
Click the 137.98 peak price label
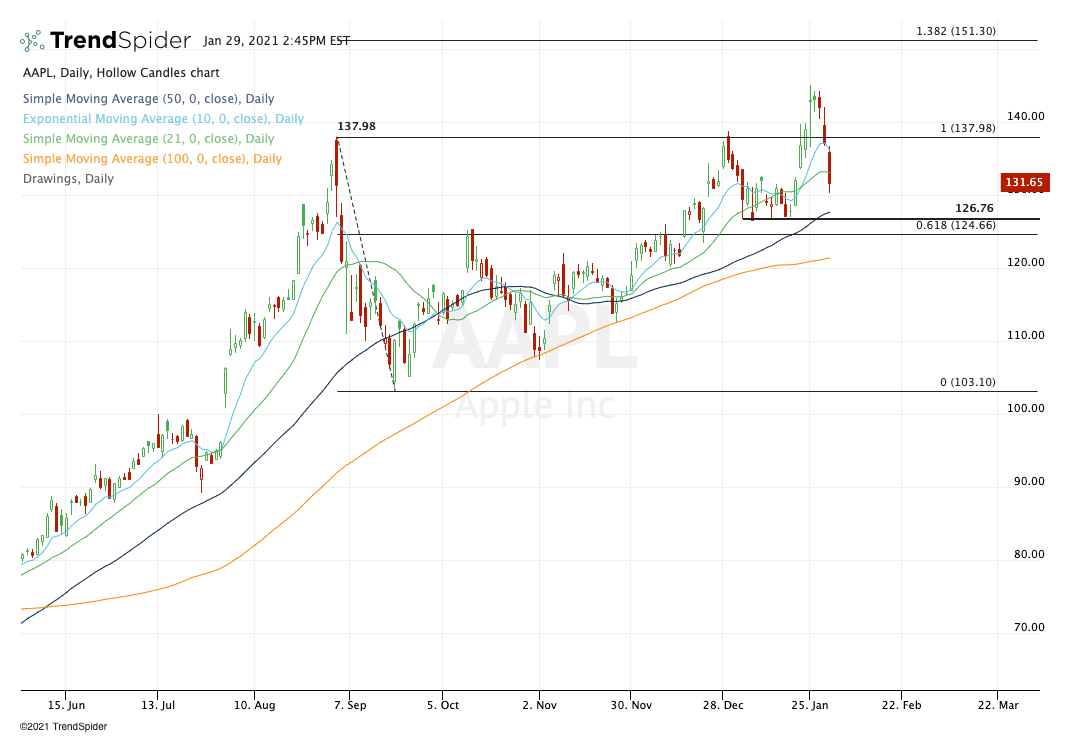pos(356,126)
